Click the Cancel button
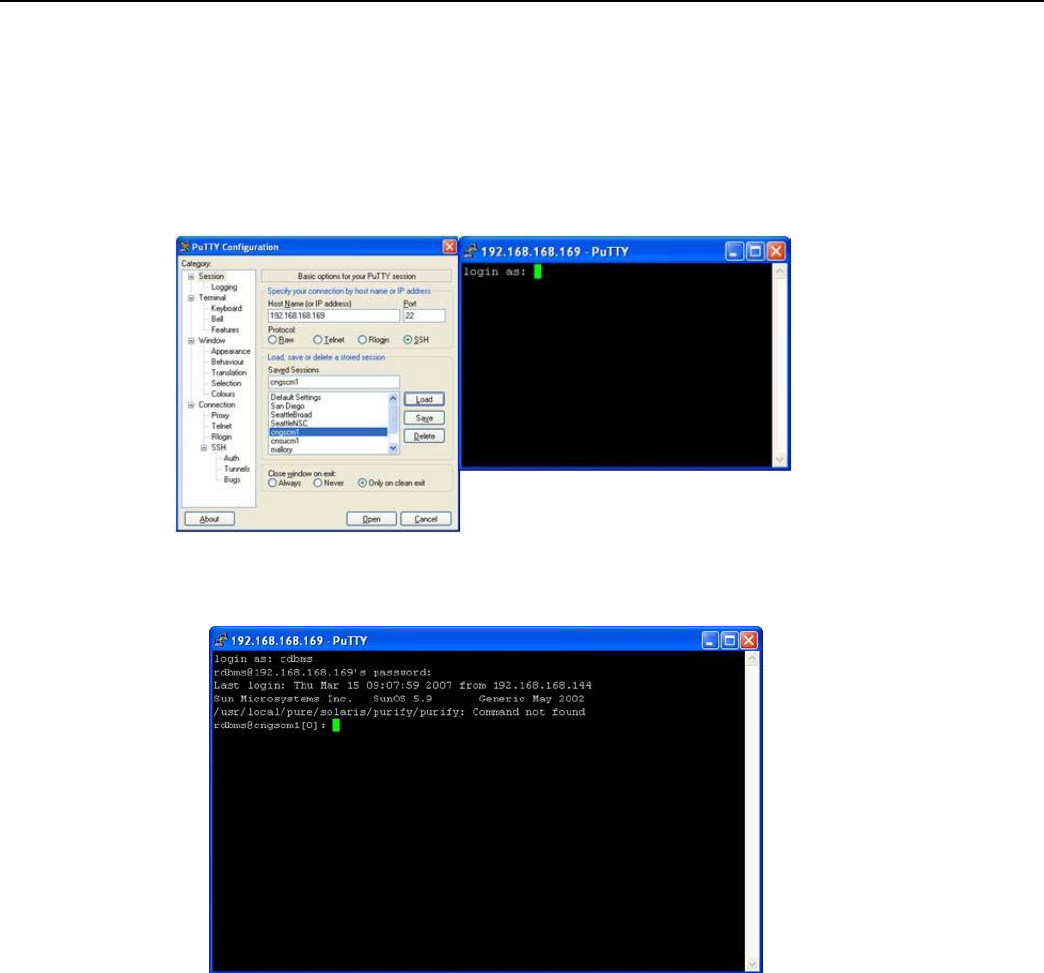 click(425, 519)
